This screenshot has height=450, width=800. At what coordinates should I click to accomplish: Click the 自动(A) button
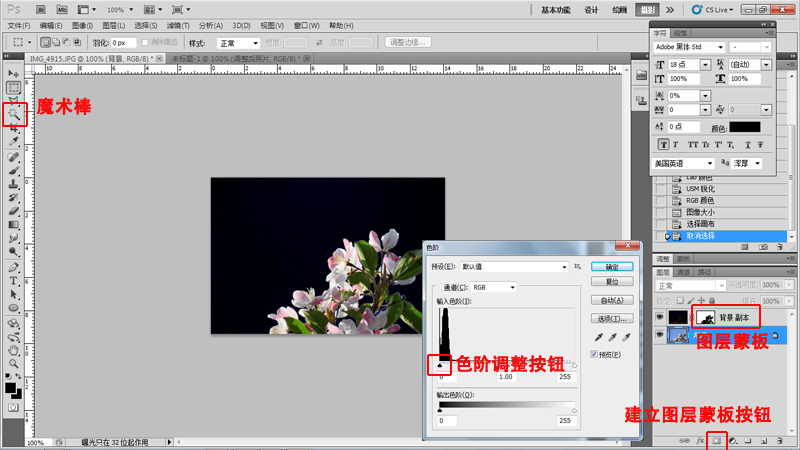click(611, 300)
